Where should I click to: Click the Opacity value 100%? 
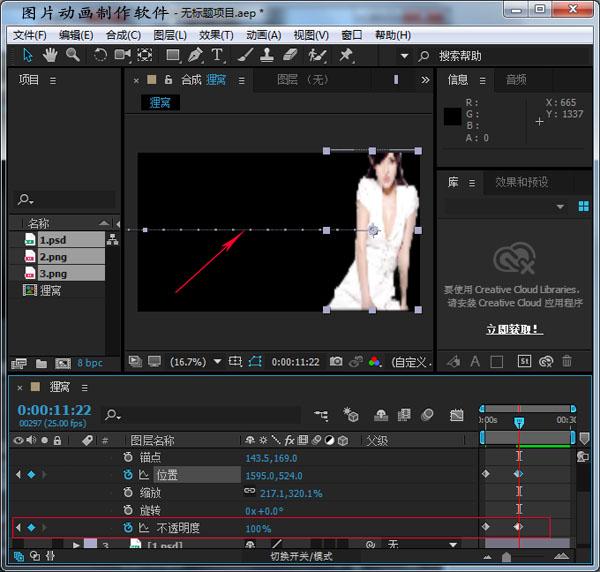(258, 529)
